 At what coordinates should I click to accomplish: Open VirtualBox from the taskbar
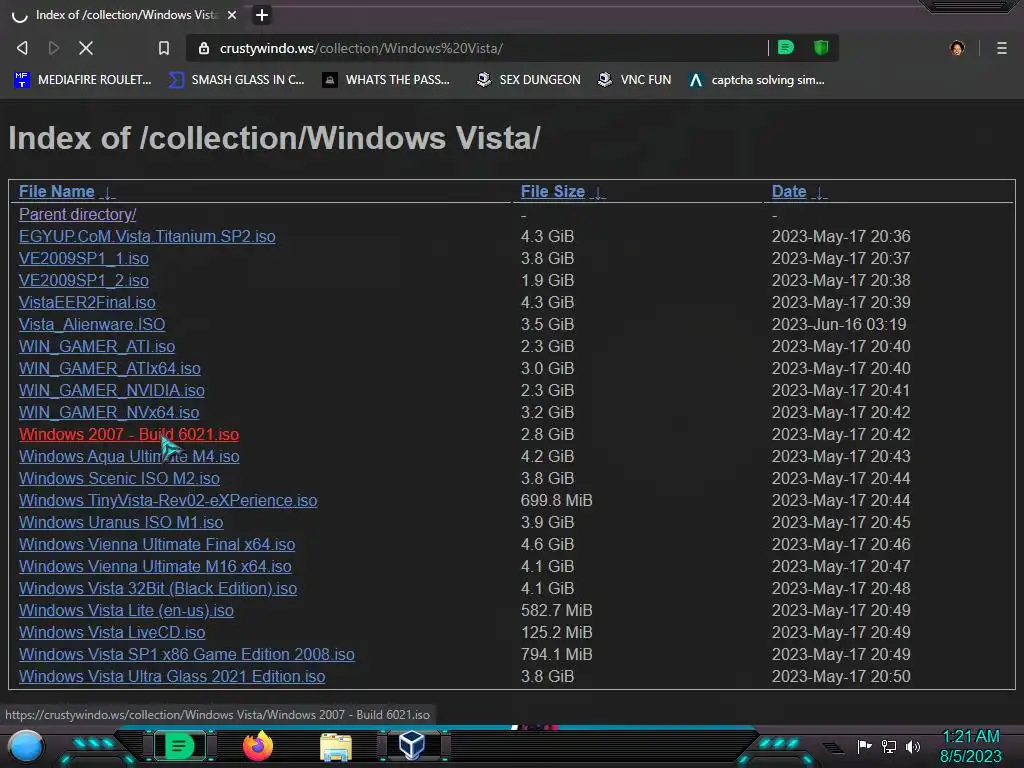412,745
